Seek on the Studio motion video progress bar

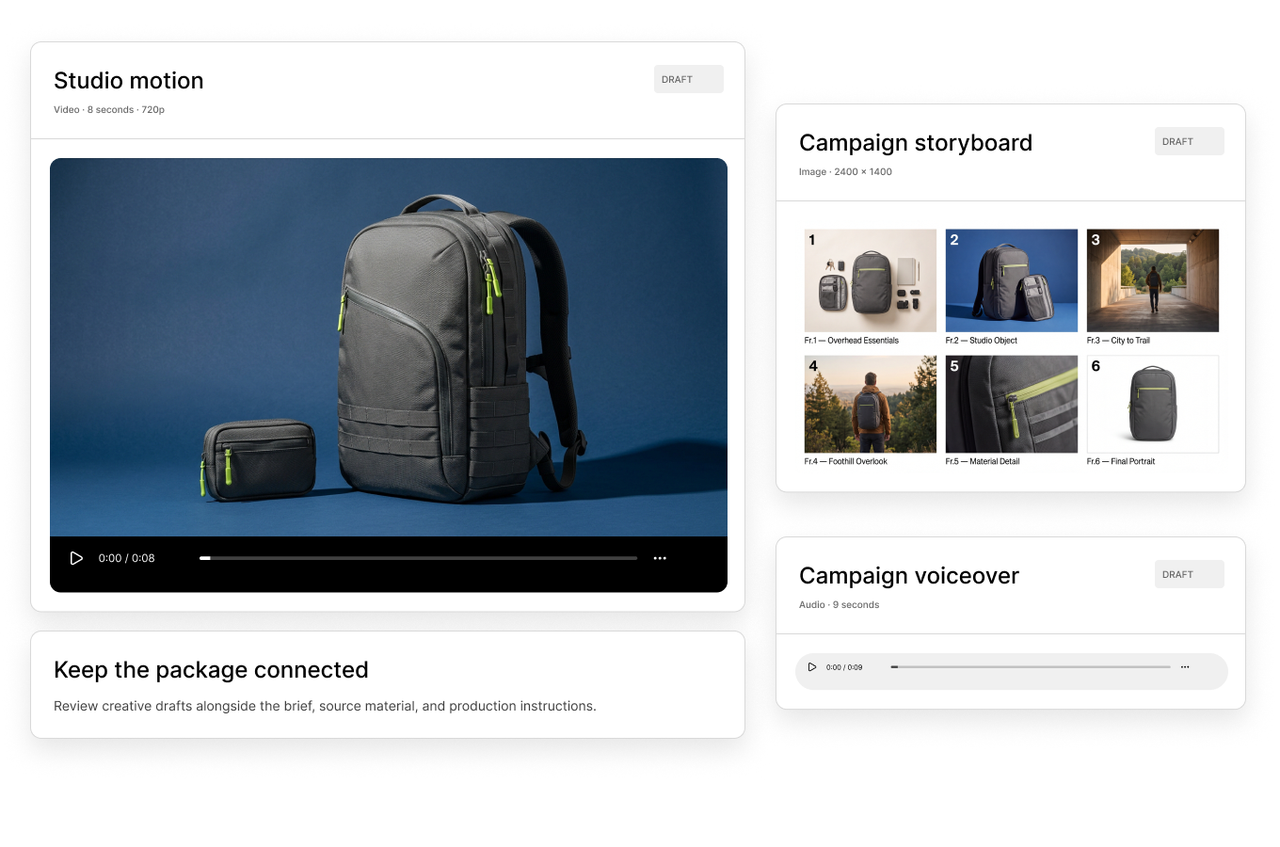[x=418, y=558]
